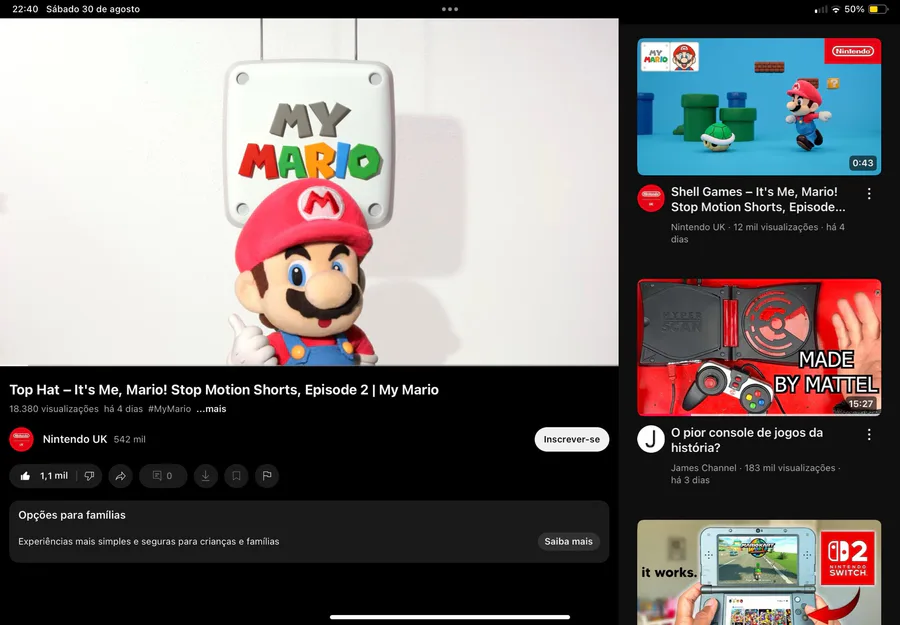Tap Shell Games metadata '12 mil visualizações'

[775, 227]
